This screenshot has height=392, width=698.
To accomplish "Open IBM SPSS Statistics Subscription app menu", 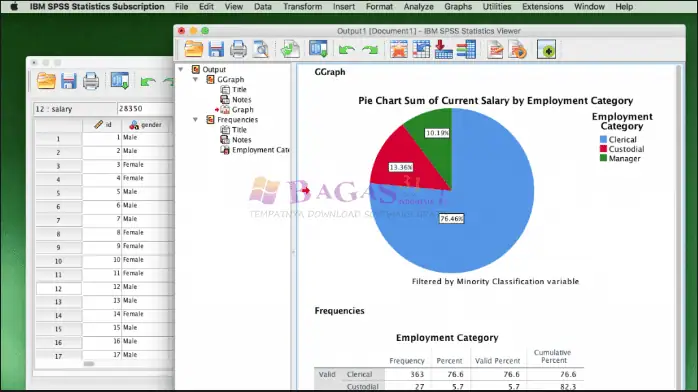I will (97, 7).
